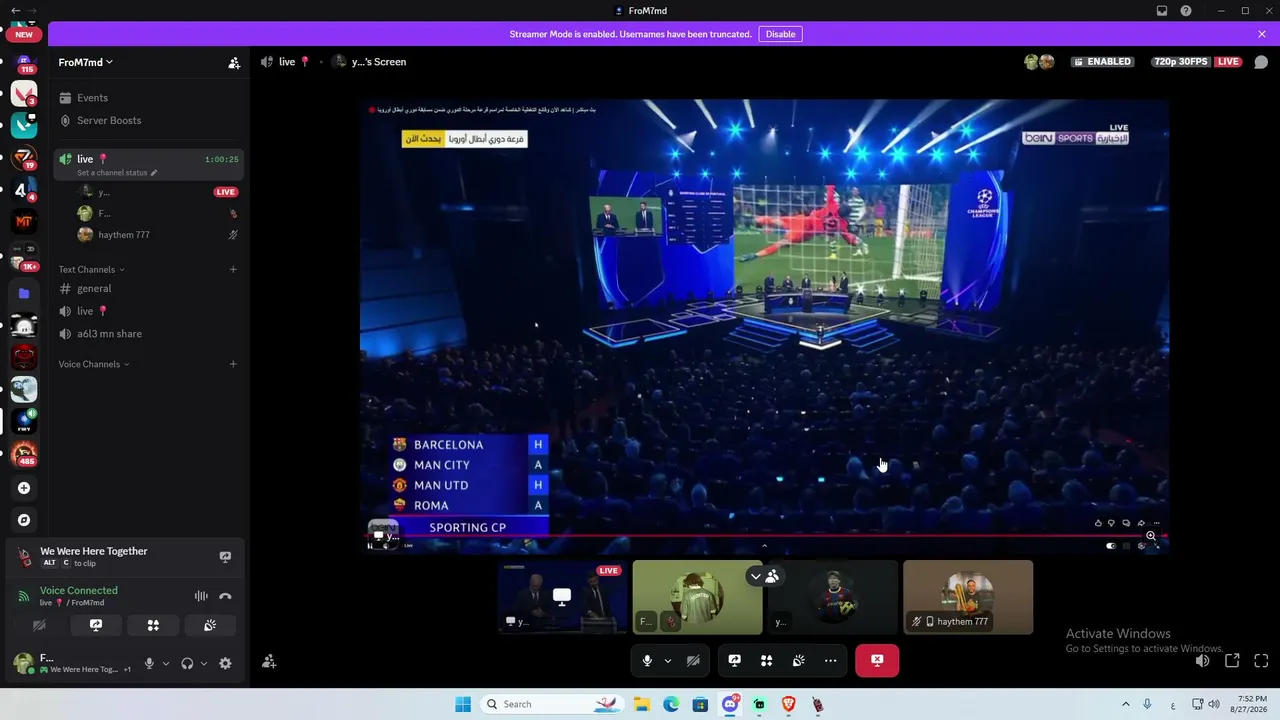Image resolution: width=1280 pixels, height=720 pixels.
Task: Collapse the Text Channels category
Action: click(91, 269)
